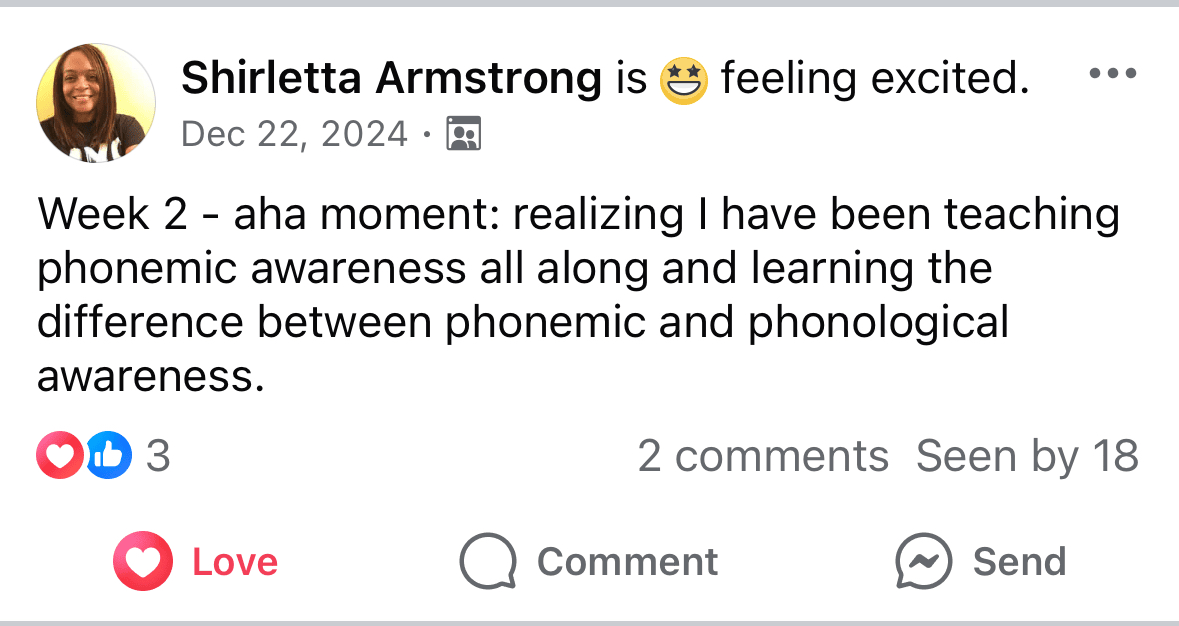The image size is (1179, 626).
Task: Open the three-dot post options menu
Action: tap(1113, 73)
